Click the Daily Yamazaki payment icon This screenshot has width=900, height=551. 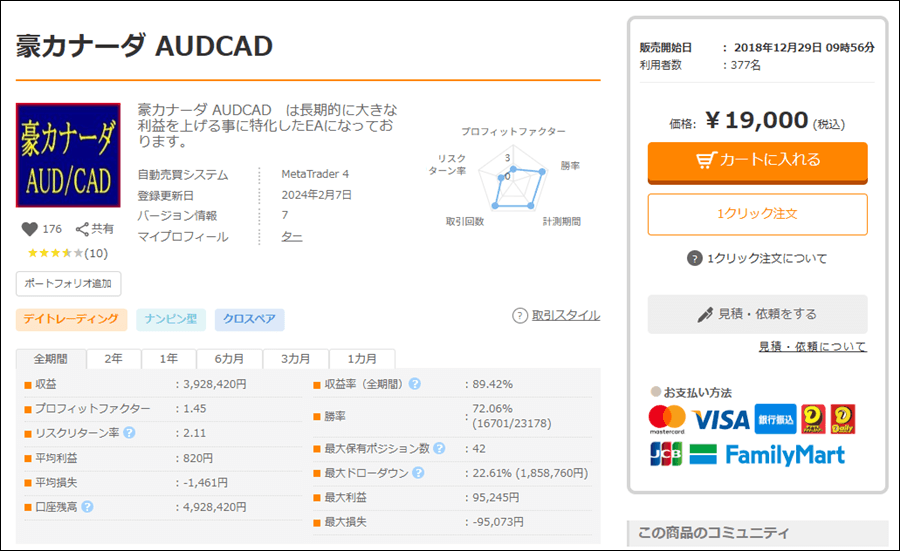pos(842,419)
